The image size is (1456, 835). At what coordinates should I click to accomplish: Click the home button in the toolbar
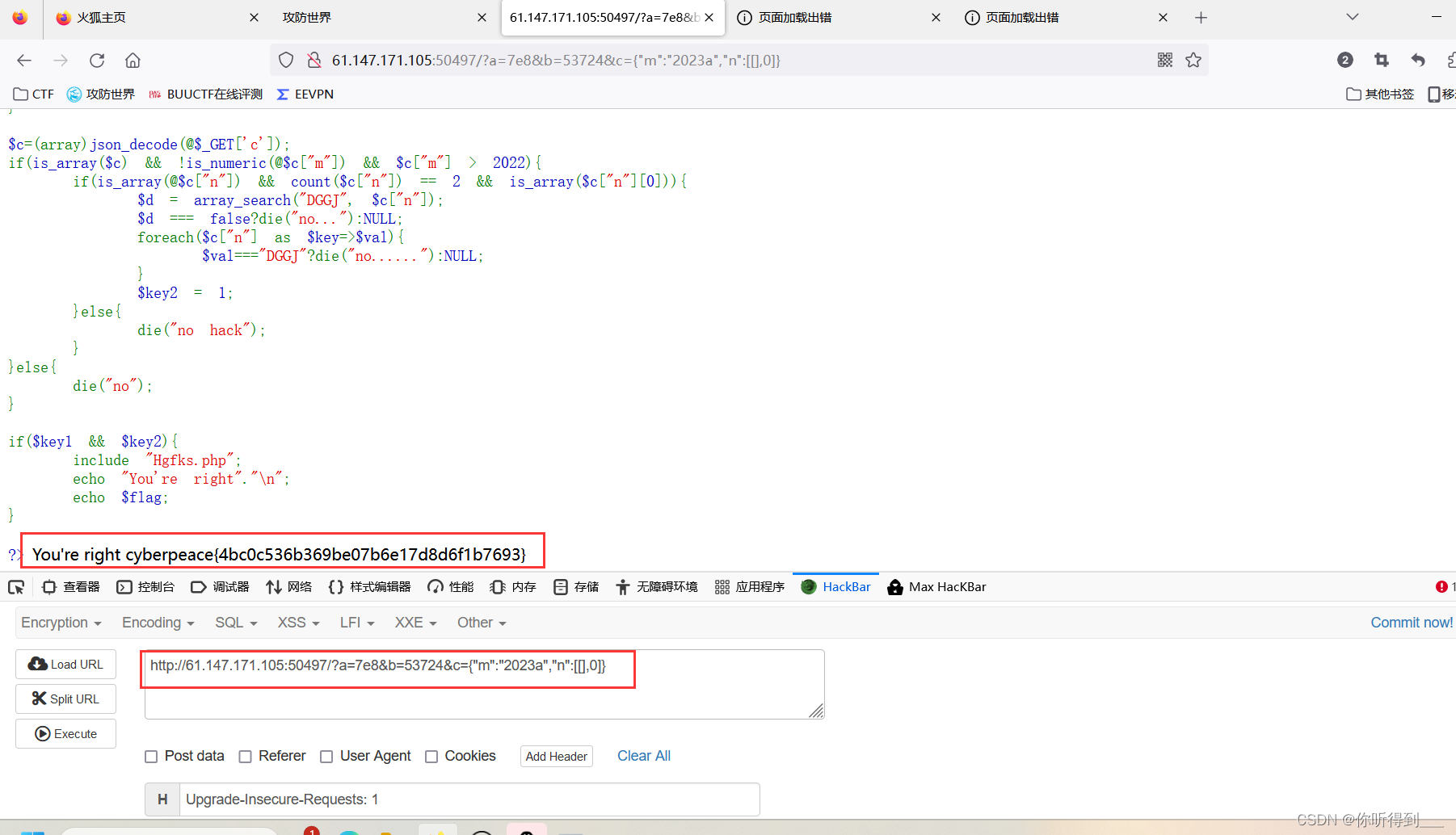coord(133,60)
